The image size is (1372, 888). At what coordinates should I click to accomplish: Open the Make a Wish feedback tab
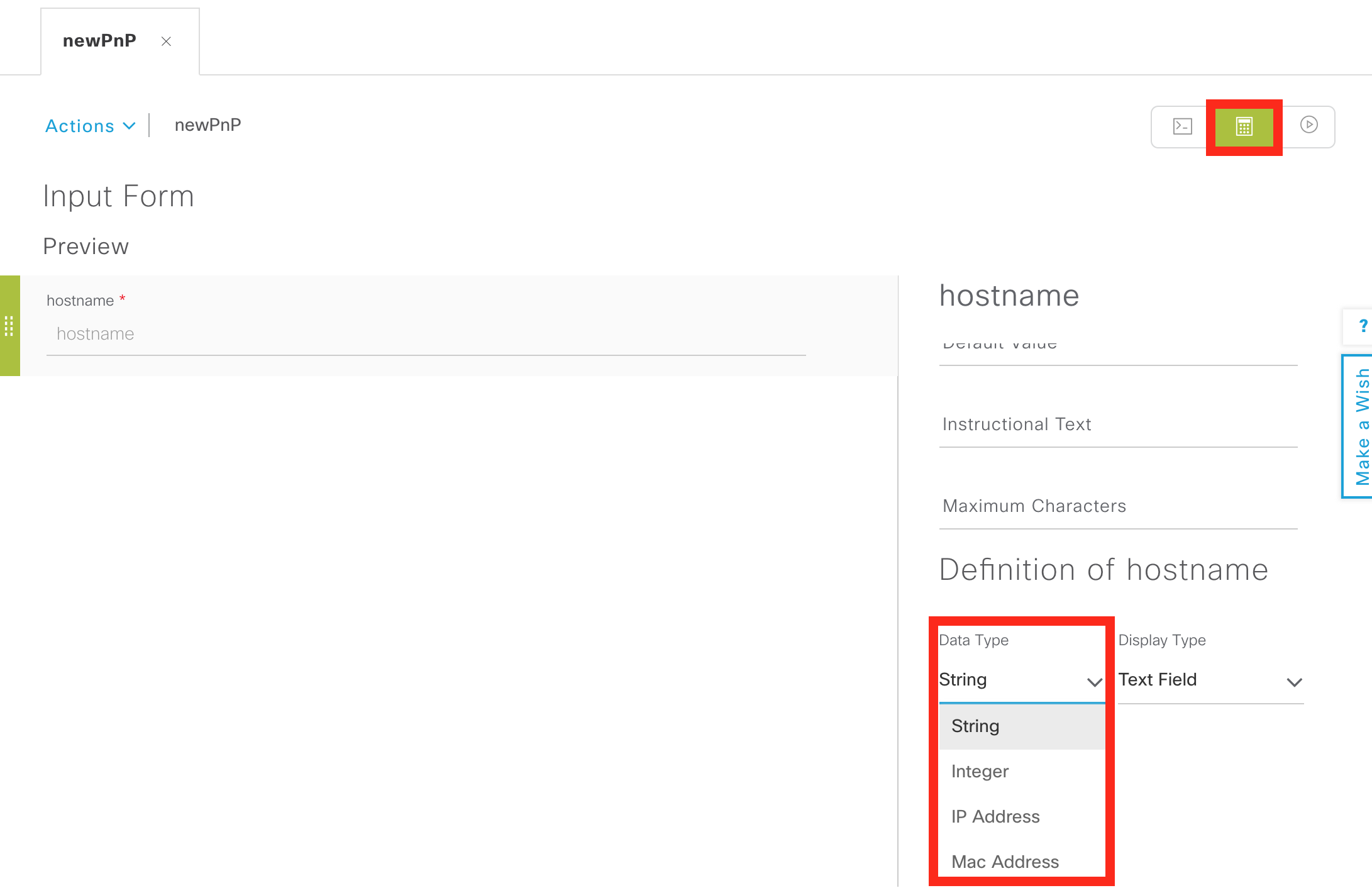(1361, 426)
